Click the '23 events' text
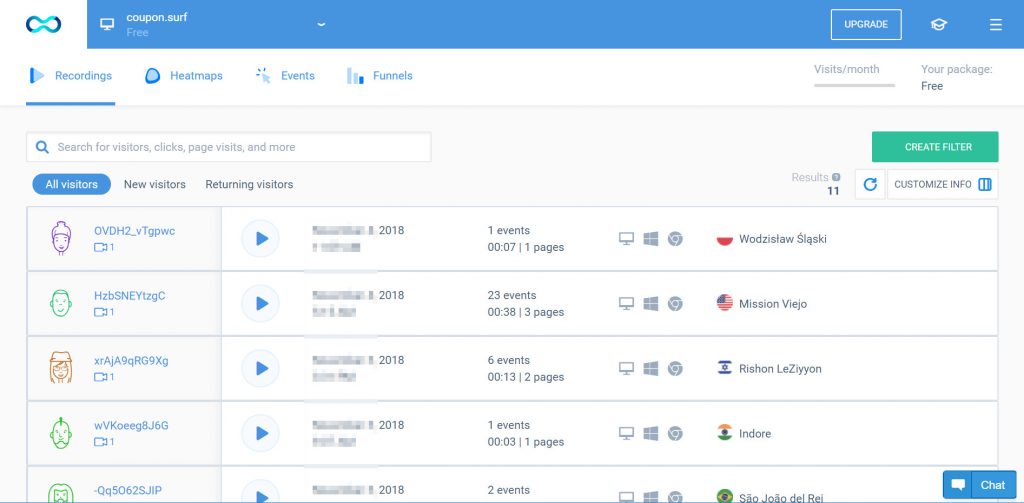This screenshot has height=503, width=1024. click(511, 295)
